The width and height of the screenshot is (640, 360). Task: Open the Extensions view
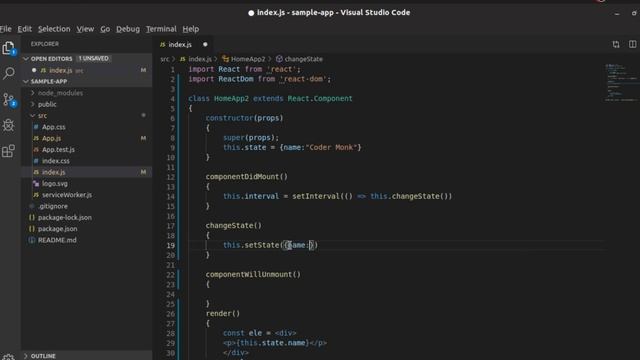coord(9,151)
